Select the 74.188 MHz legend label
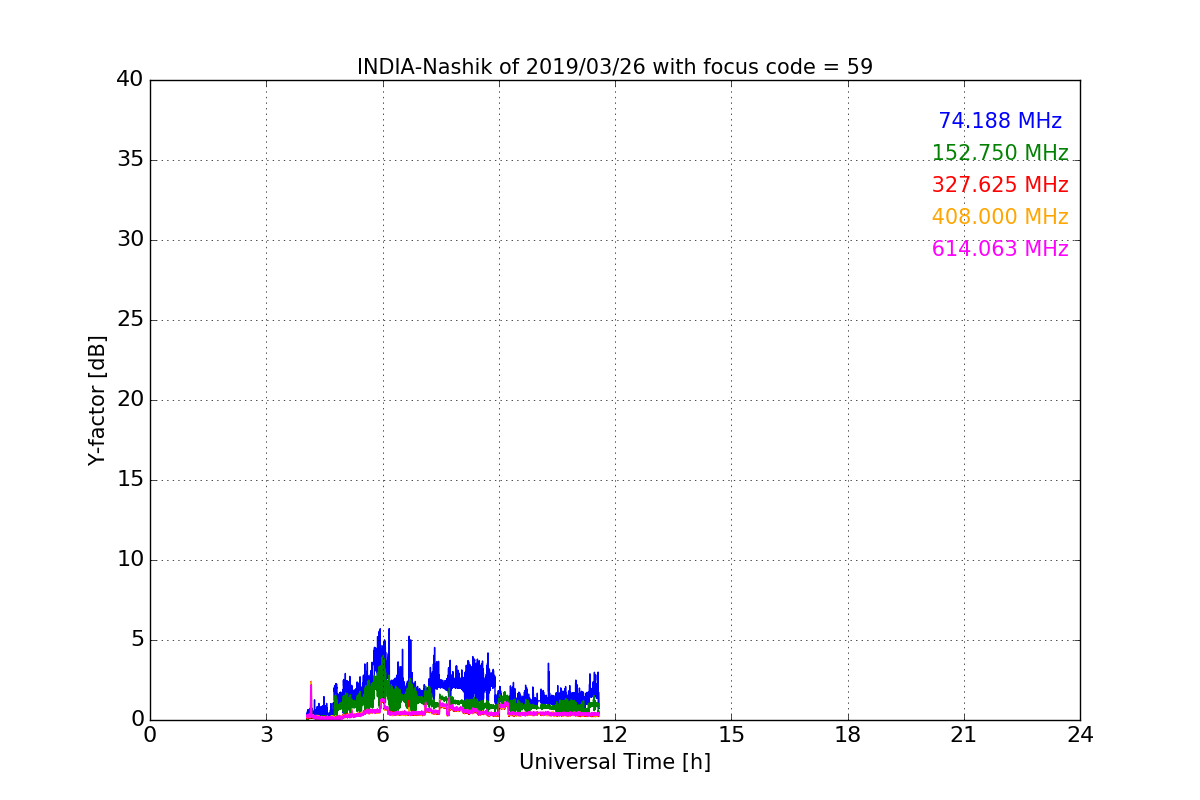1200x800 pixels. [1000, 121]
